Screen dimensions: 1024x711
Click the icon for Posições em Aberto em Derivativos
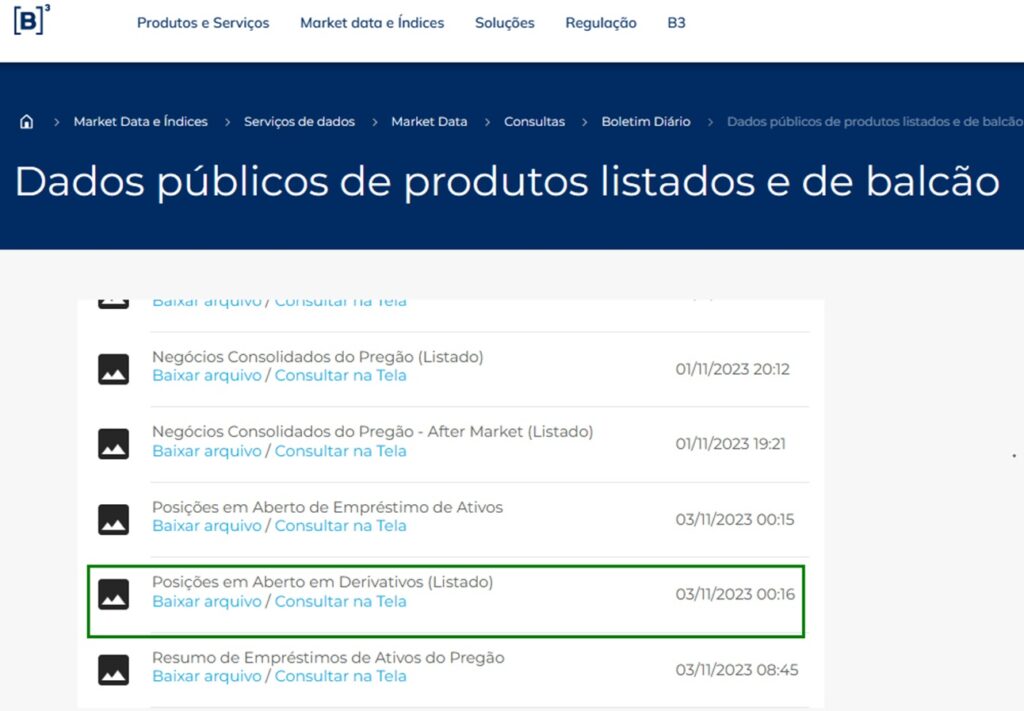[113, 593]
